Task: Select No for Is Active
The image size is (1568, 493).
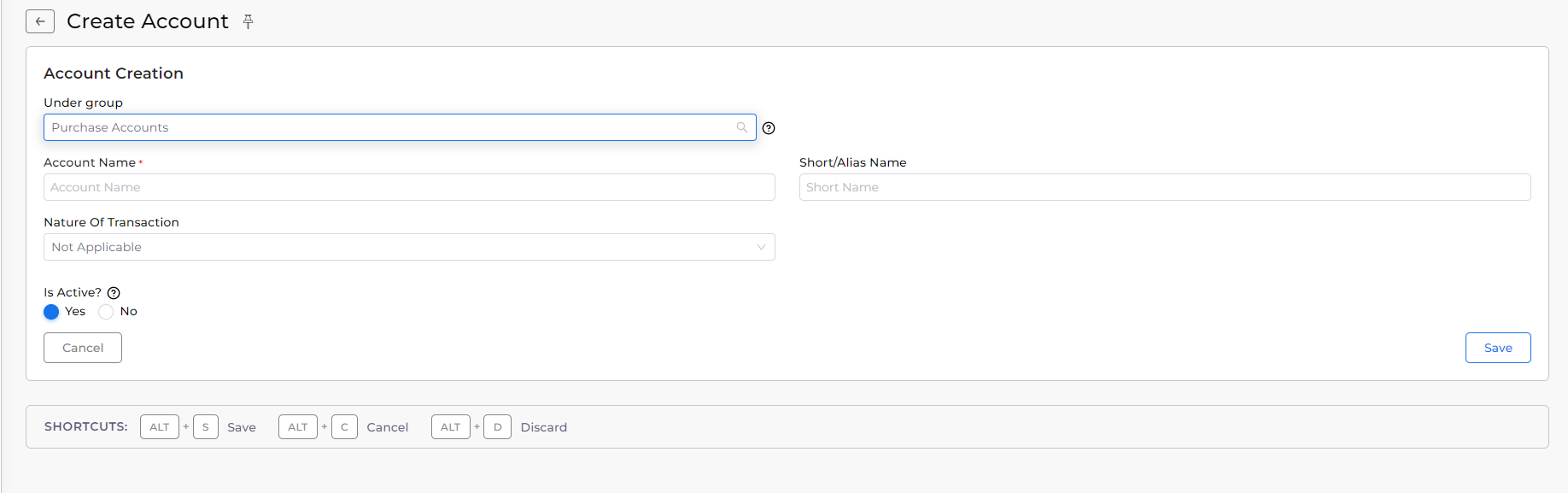Action: tap(106, 312)
